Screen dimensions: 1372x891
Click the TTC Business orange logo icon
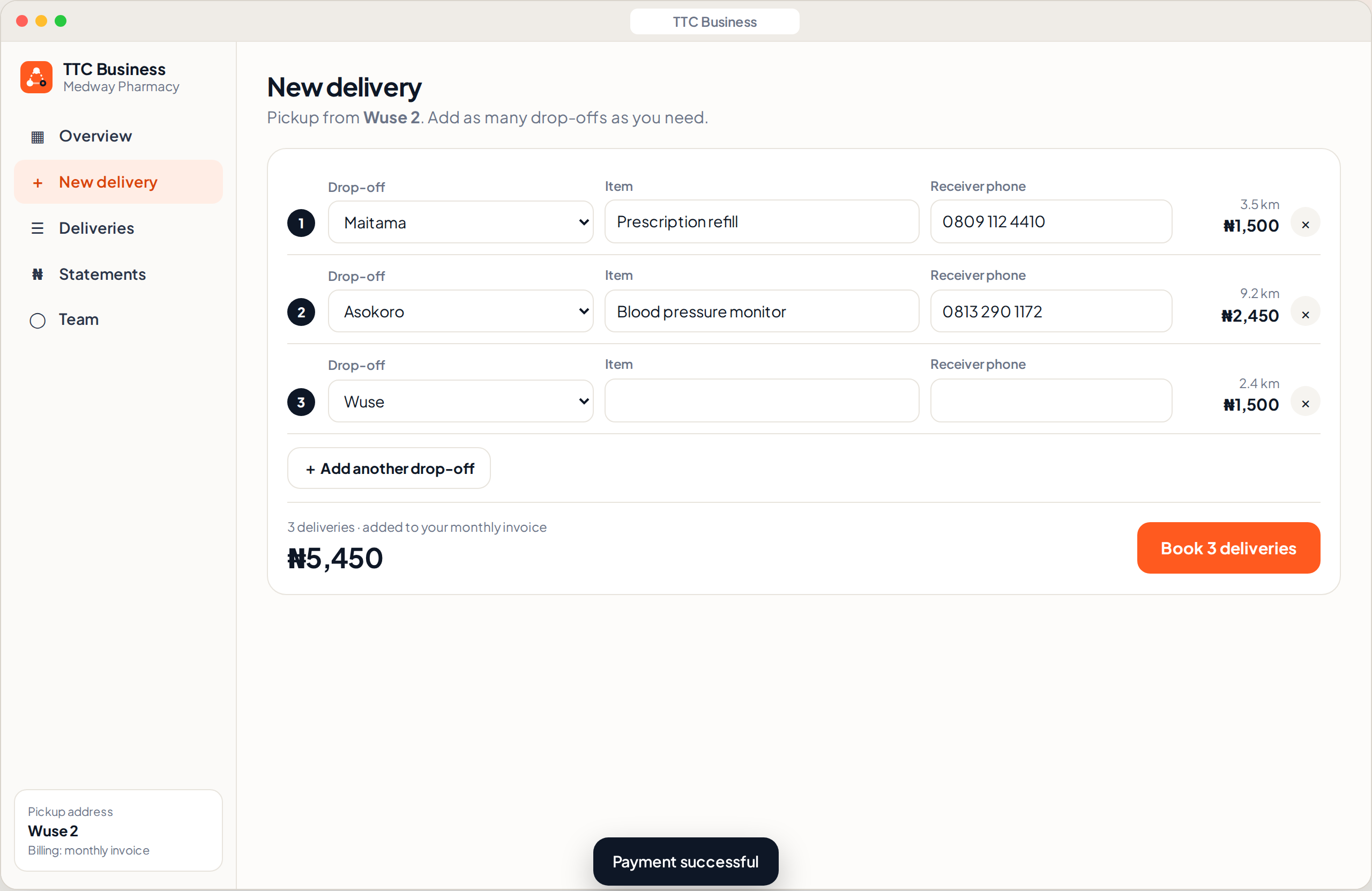tap(36, 77)
